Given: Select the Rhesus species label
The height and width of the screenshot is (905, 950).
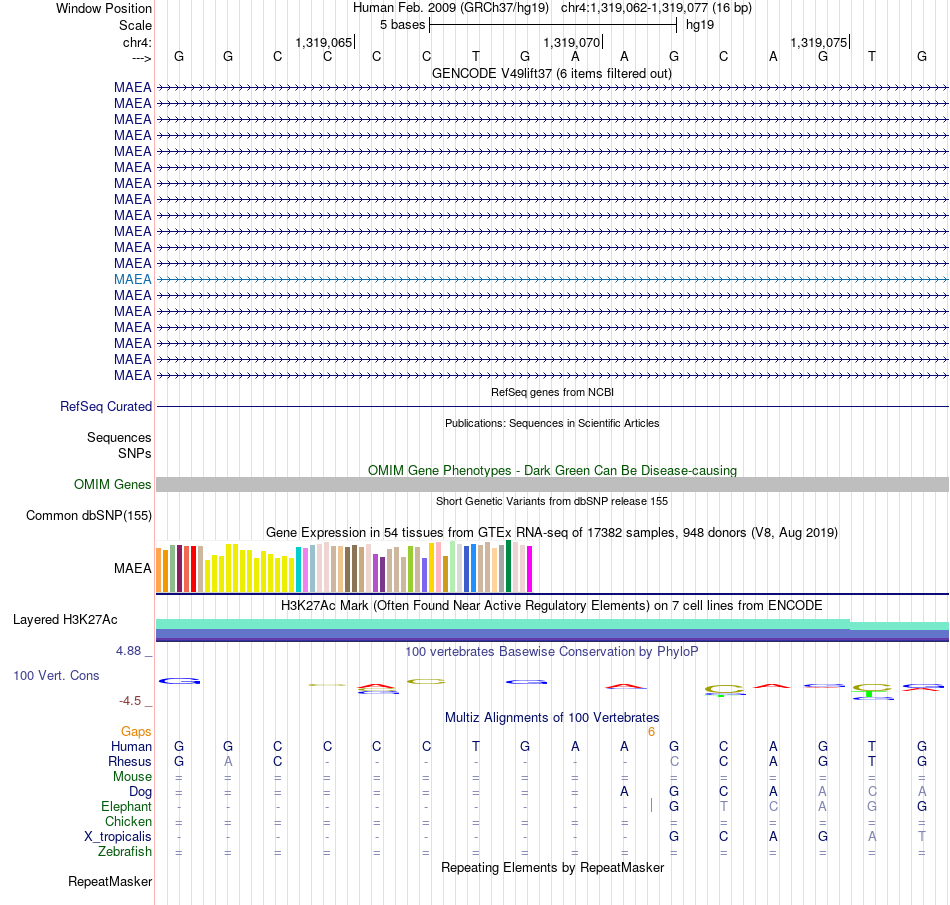Looking at the screenshot, I should coord(130,761).
